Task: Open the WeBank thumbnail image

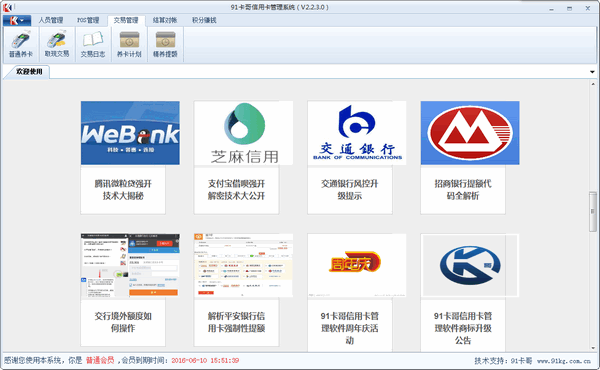Action: click(130, 133)
